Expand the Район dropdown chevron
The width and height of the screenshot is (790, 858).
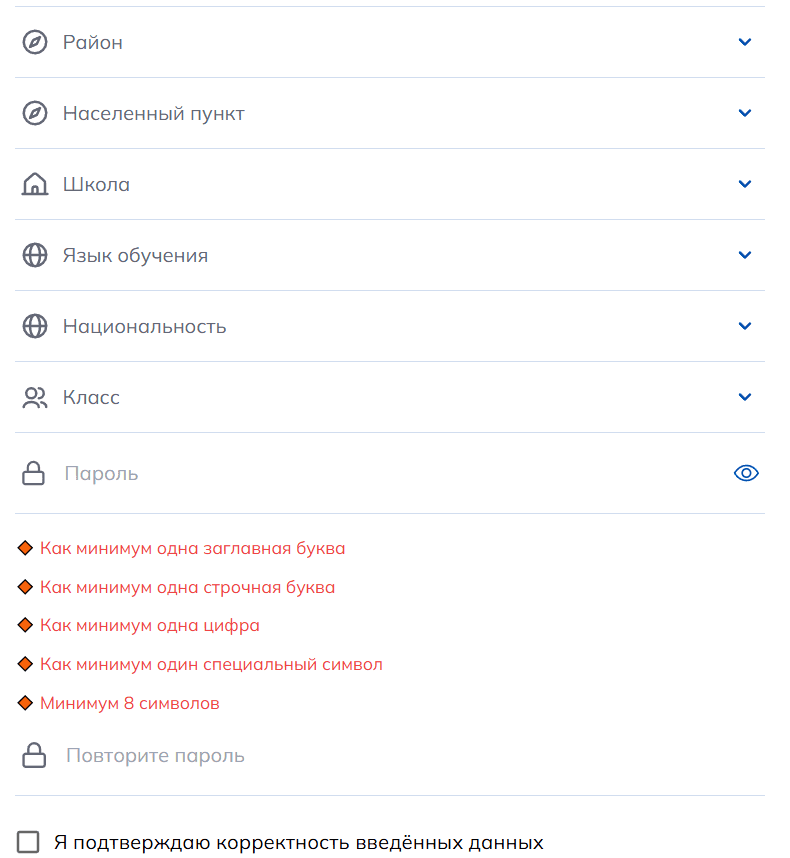coord(745,42)
